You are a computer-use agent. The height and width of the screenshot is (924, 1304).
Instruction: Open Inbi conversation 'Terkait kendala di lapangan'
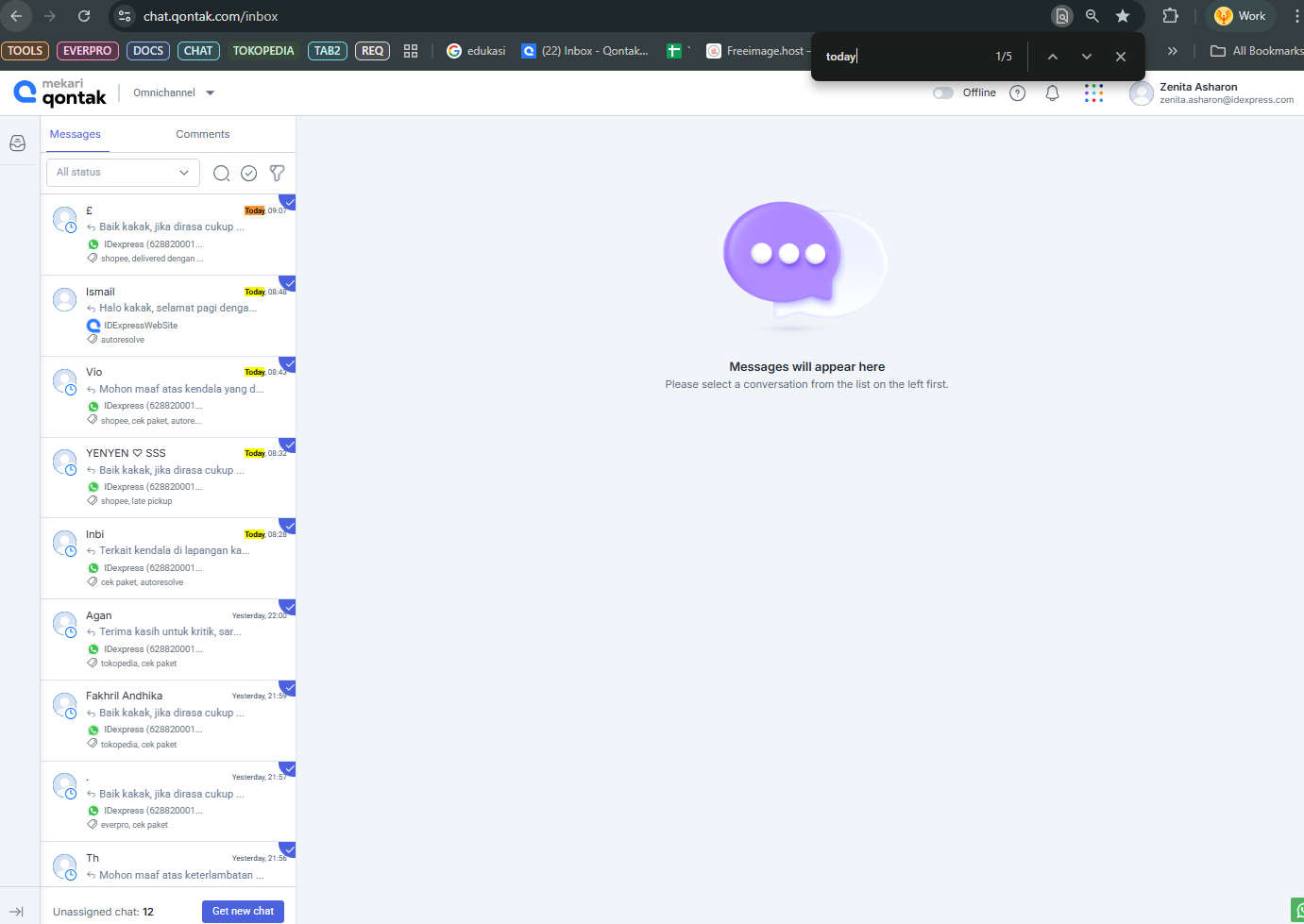click(x=175, y=550)
